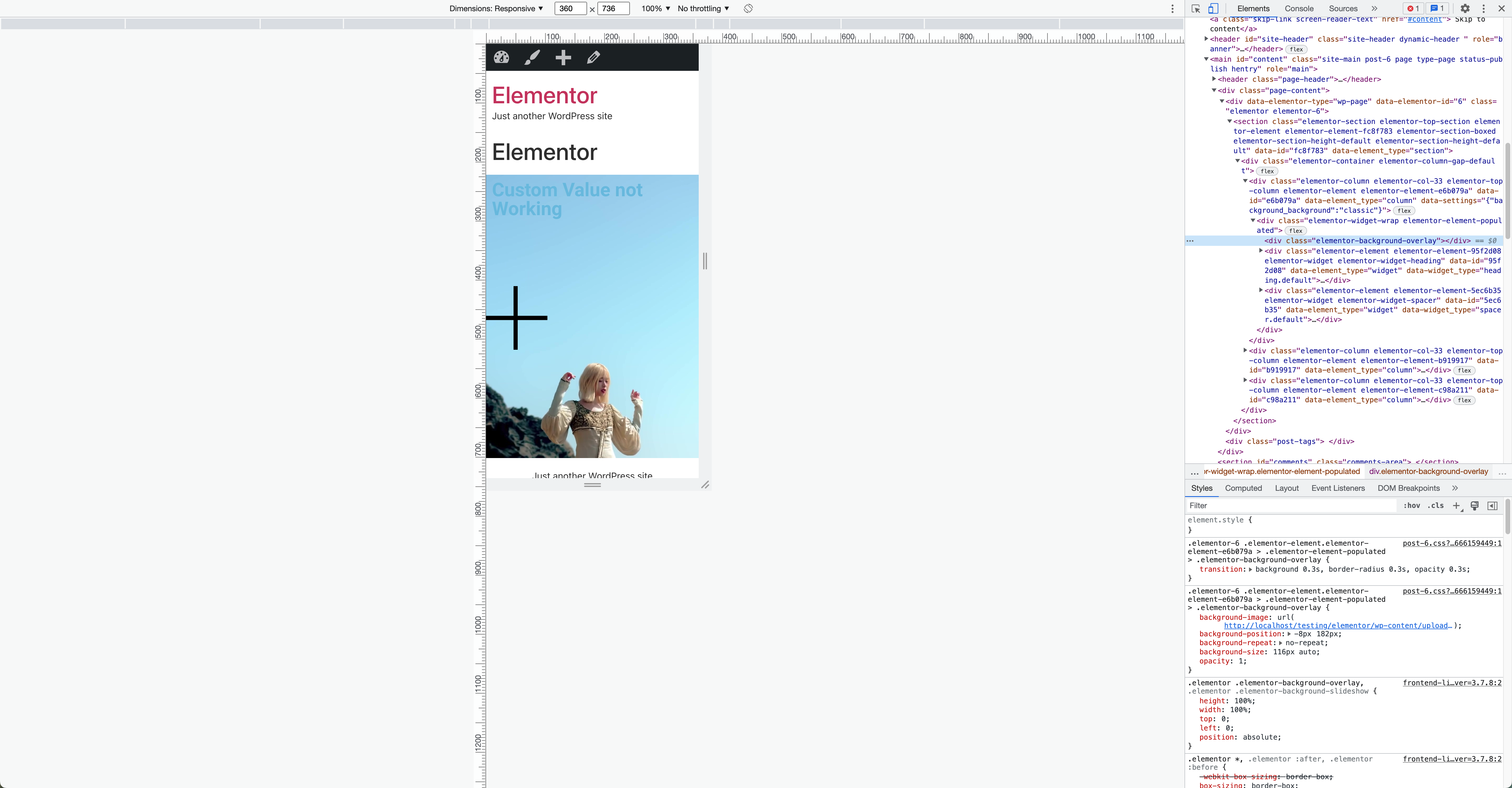Expand the page-header element node

pyautogui.click(x=1214, y=79)
